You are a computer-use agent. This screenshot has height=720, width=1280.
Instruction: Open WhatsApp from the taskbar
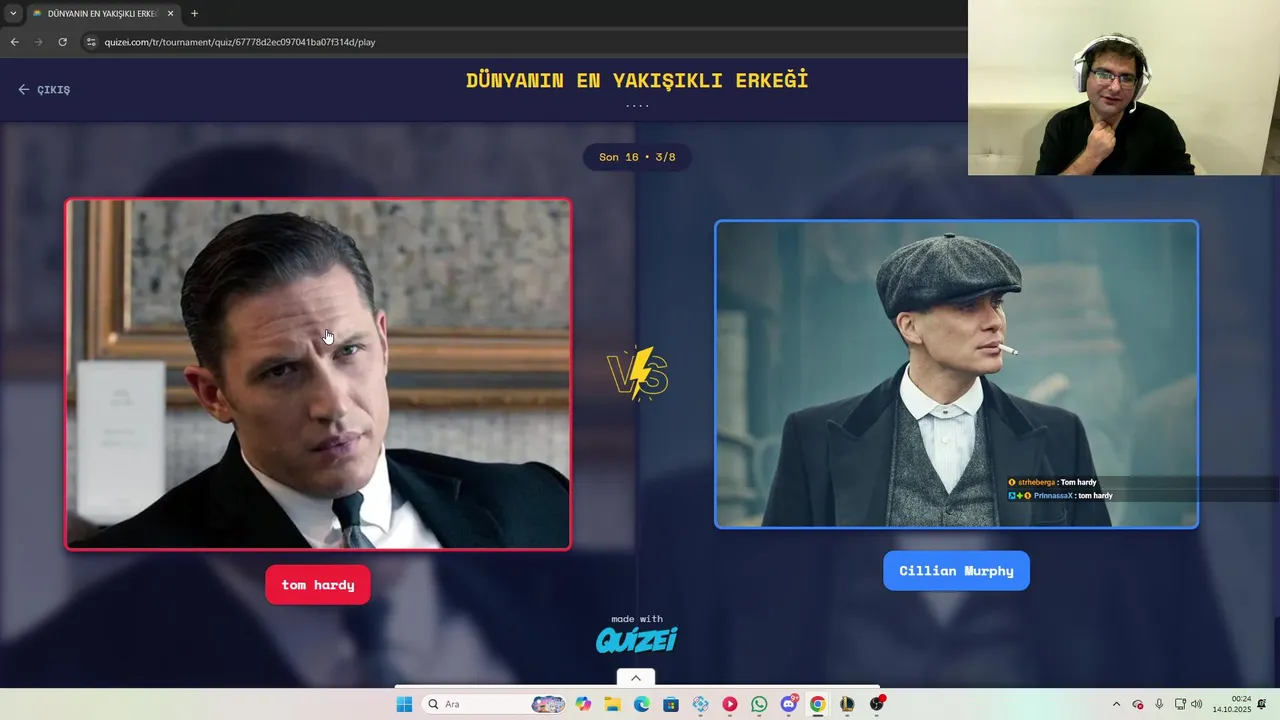tap(759, 704)
